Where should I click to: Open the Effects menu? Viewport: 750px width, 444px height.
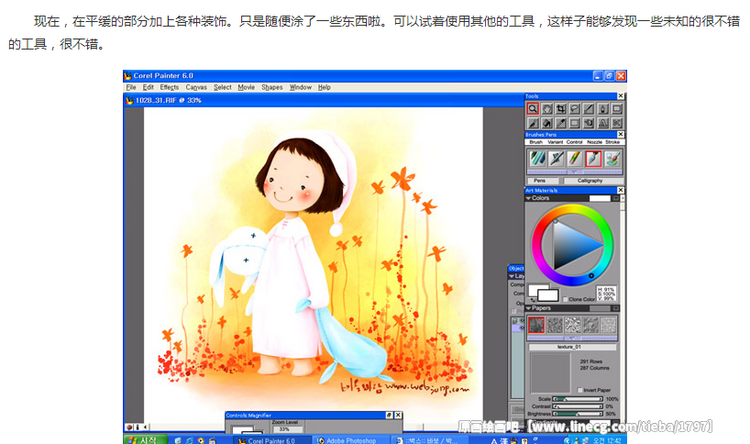pyautogui.click(x=169, y=87)
